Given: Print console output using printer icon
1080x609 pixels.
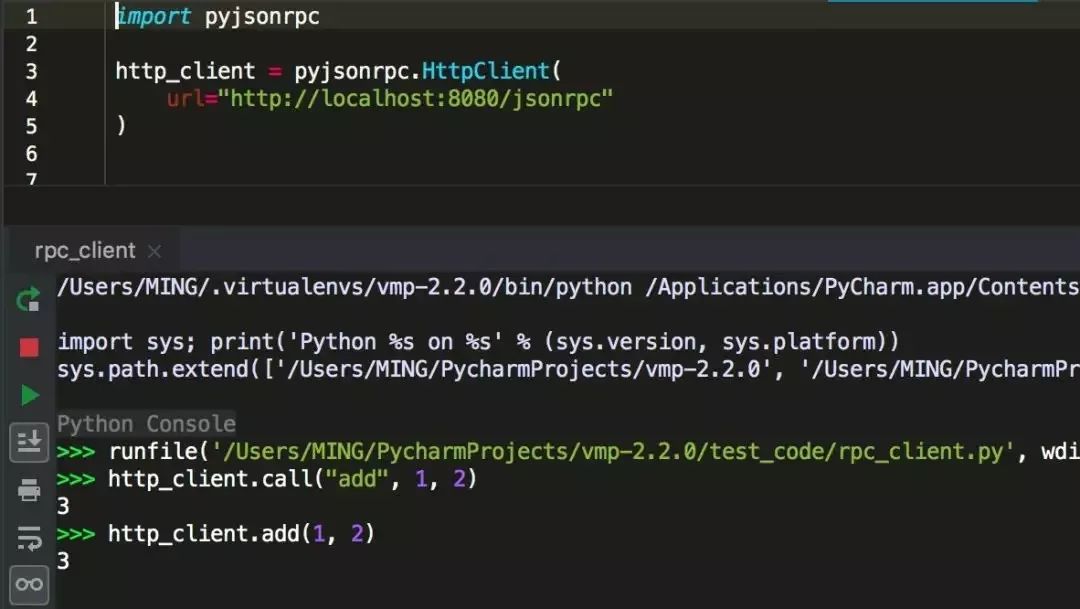Looking at the screenshot, I should [x=29, y=490].
